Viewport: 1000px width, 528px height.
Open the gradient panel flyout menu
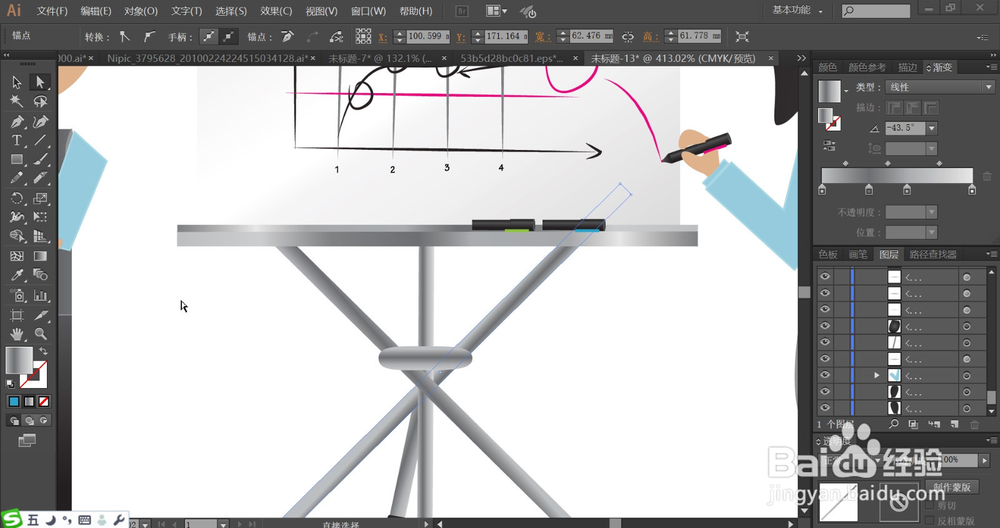990,67
